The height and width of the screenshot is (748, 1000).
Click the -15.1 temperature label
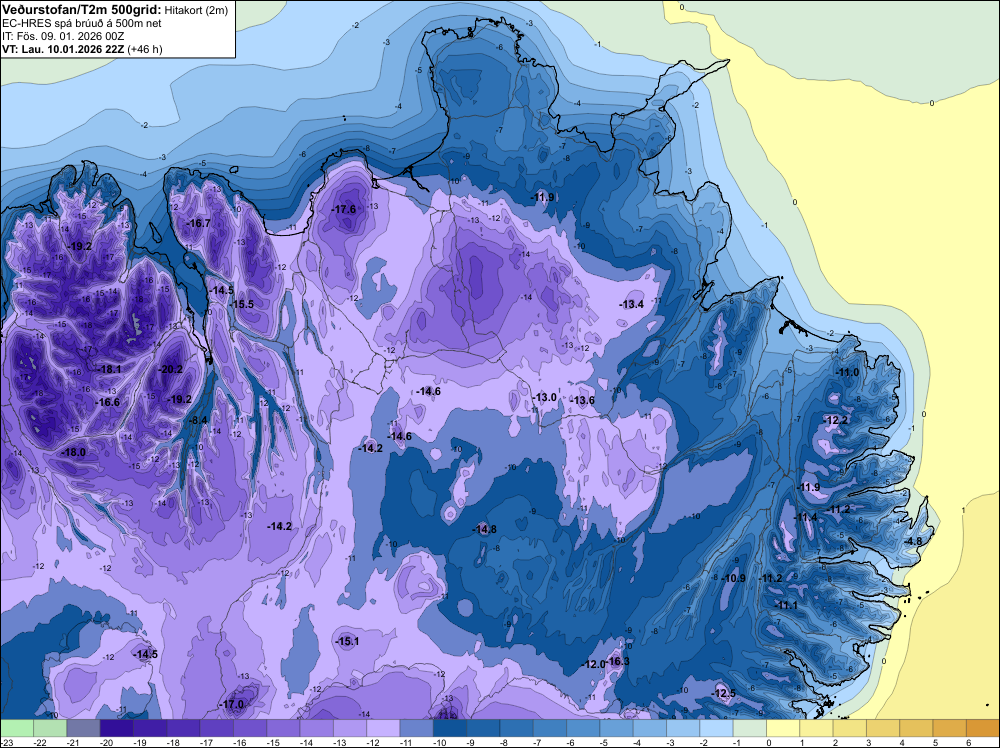click(347, 642)
